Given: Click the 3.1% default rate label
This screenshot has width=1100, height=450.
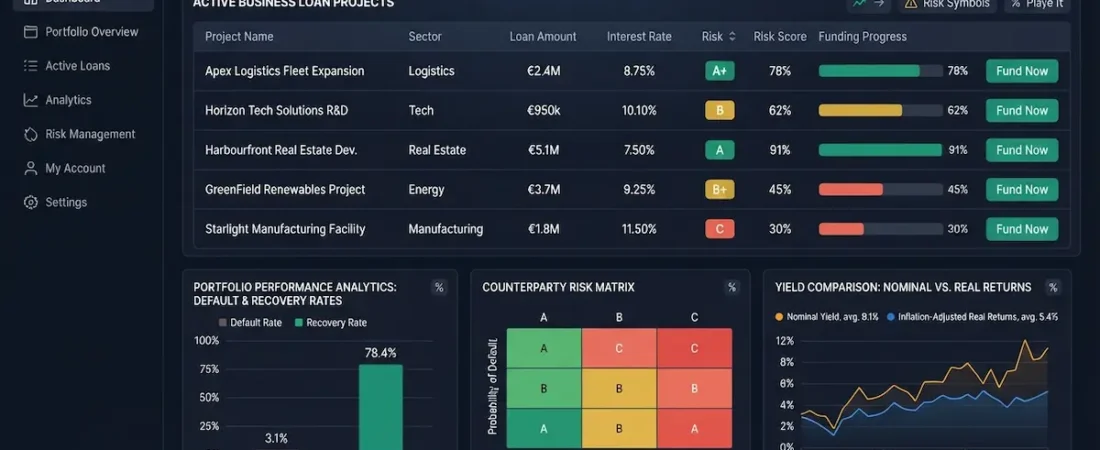Looking at the screenshot, I should [276, 439].
